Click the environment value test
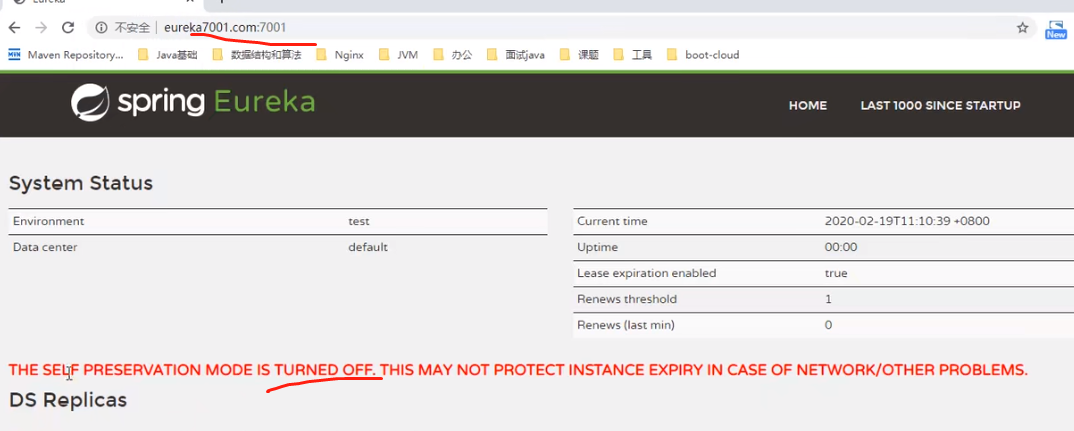This screenshot has width=1074, height=431. tap(359, 221)
